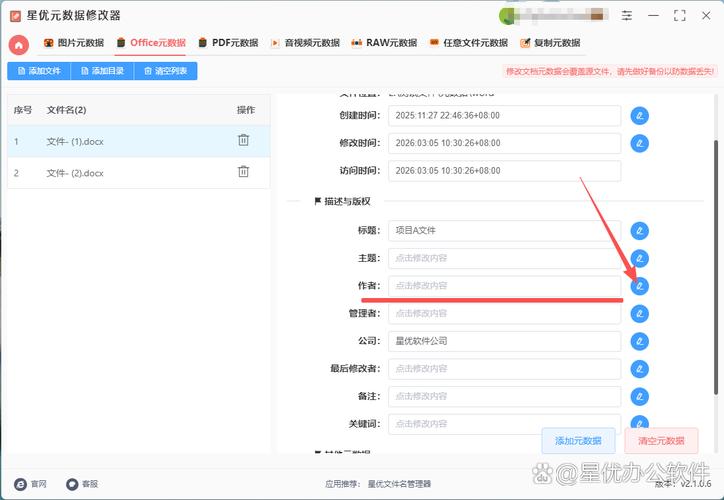724x500 pixels.
Task: Click the 描述与版权 section heading
Action: (343, 201)
